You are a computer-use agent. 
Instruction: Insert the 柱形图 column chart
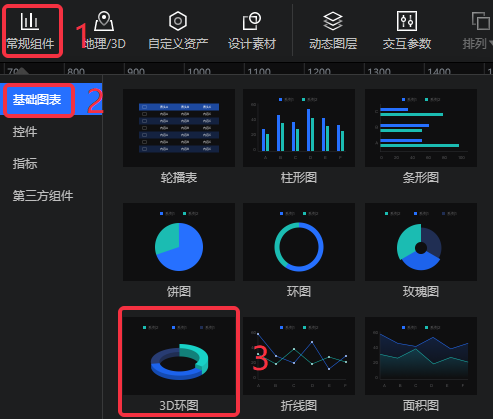tap(299, 128)
